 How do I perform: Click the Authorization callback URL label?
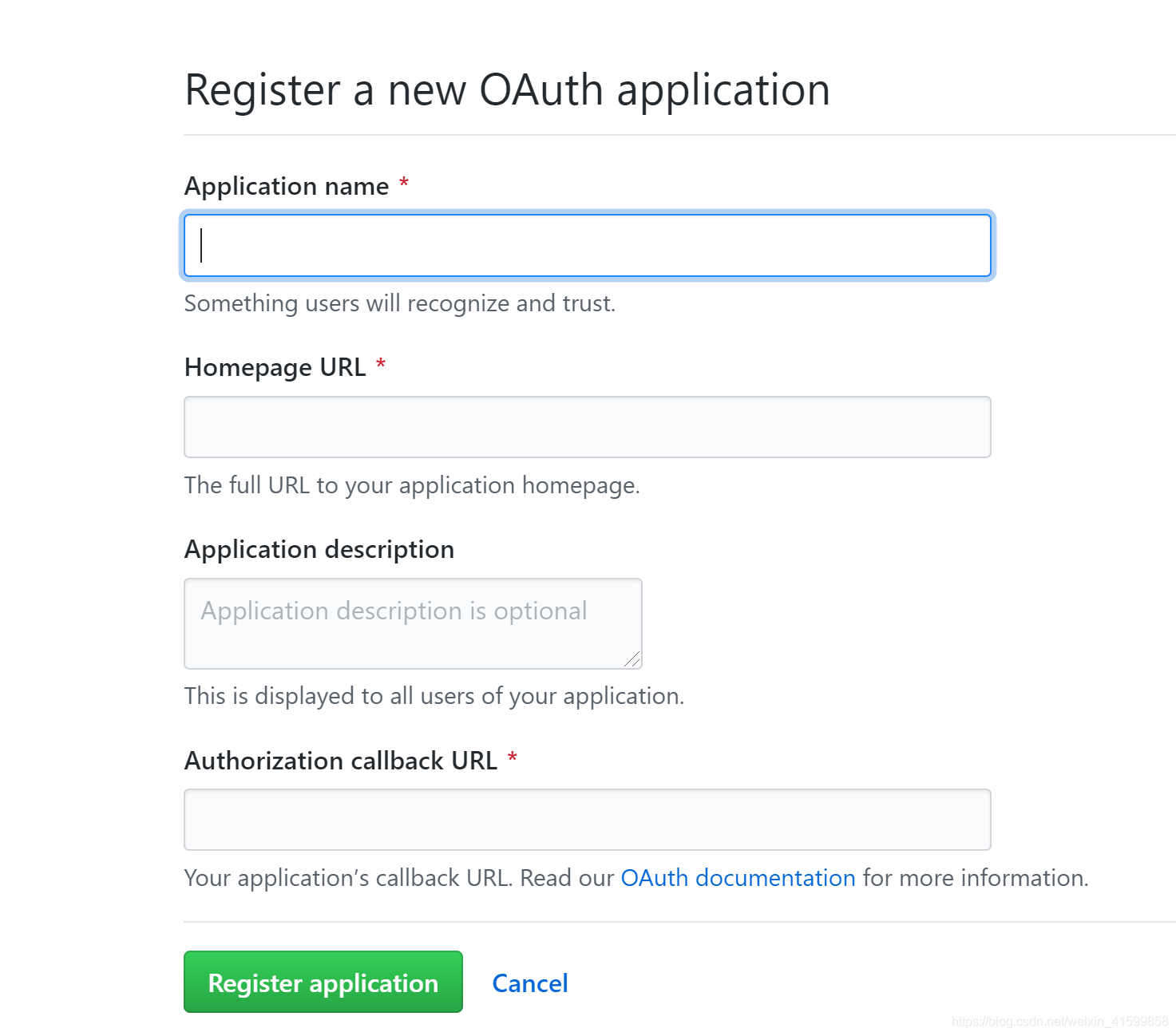tap(340, 761)
